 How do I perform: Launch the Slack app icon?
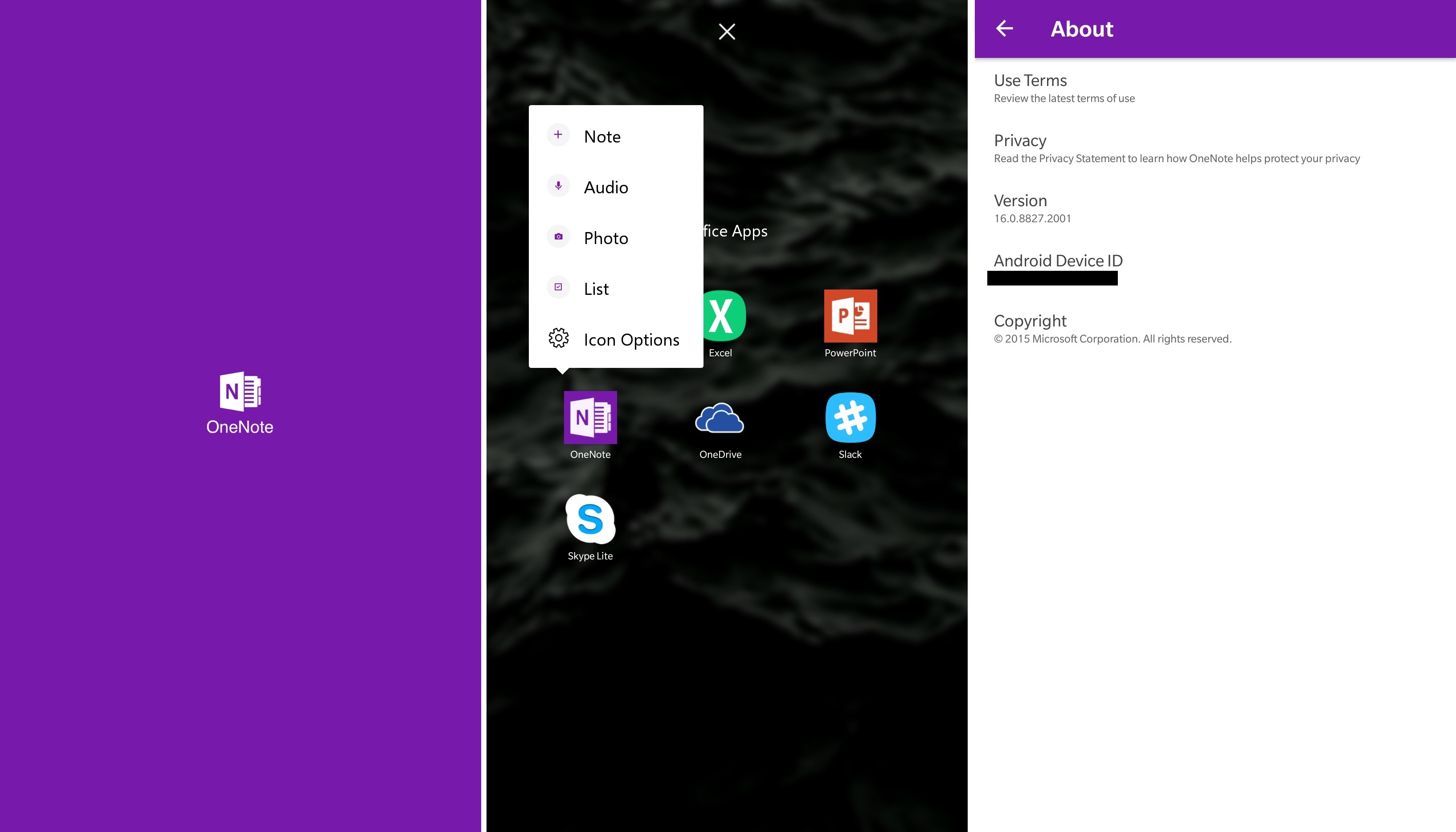pyautogui.click(x=850, y=417)
